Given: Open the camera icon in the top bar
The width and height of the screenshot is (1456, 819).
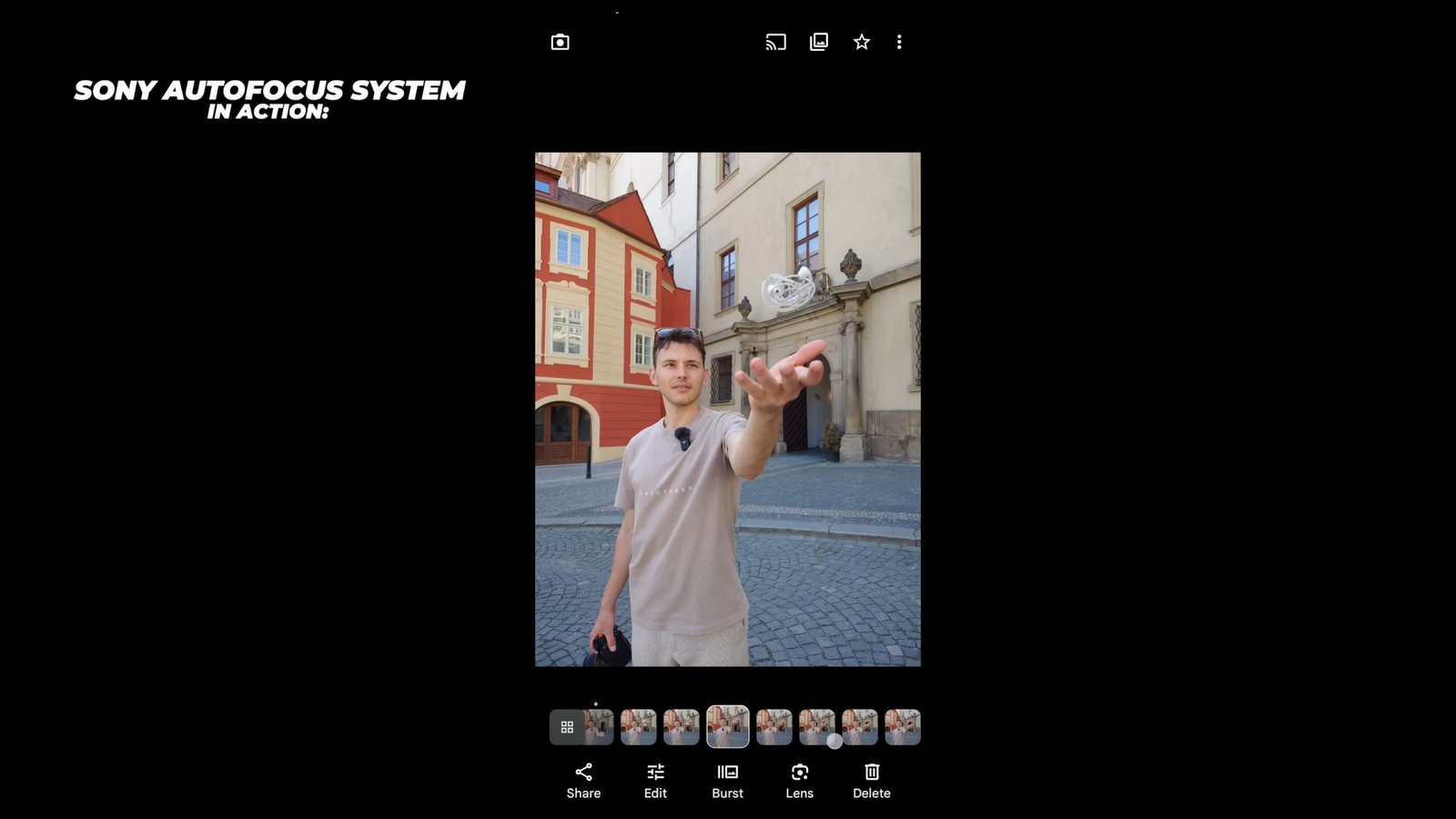Looking at the screenshot, I should pos(560,42).
